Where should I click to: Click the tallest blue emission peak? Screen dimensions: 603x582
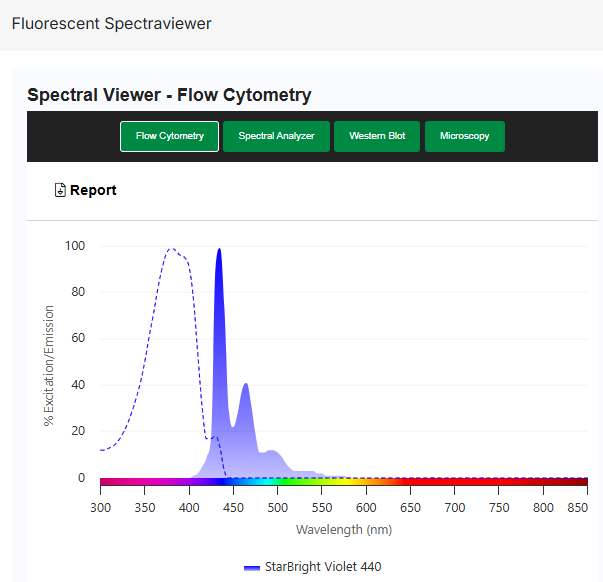click(219, 252)
